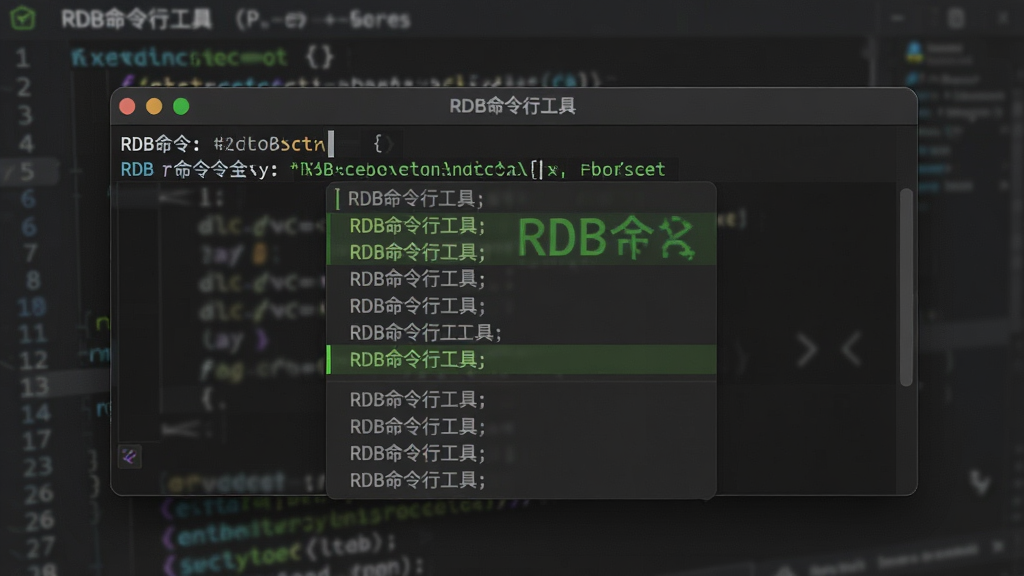Close the RDB命令行工具 dialog with red button
The height and width of the screenshot is (576, 1024).
point(127,106)
